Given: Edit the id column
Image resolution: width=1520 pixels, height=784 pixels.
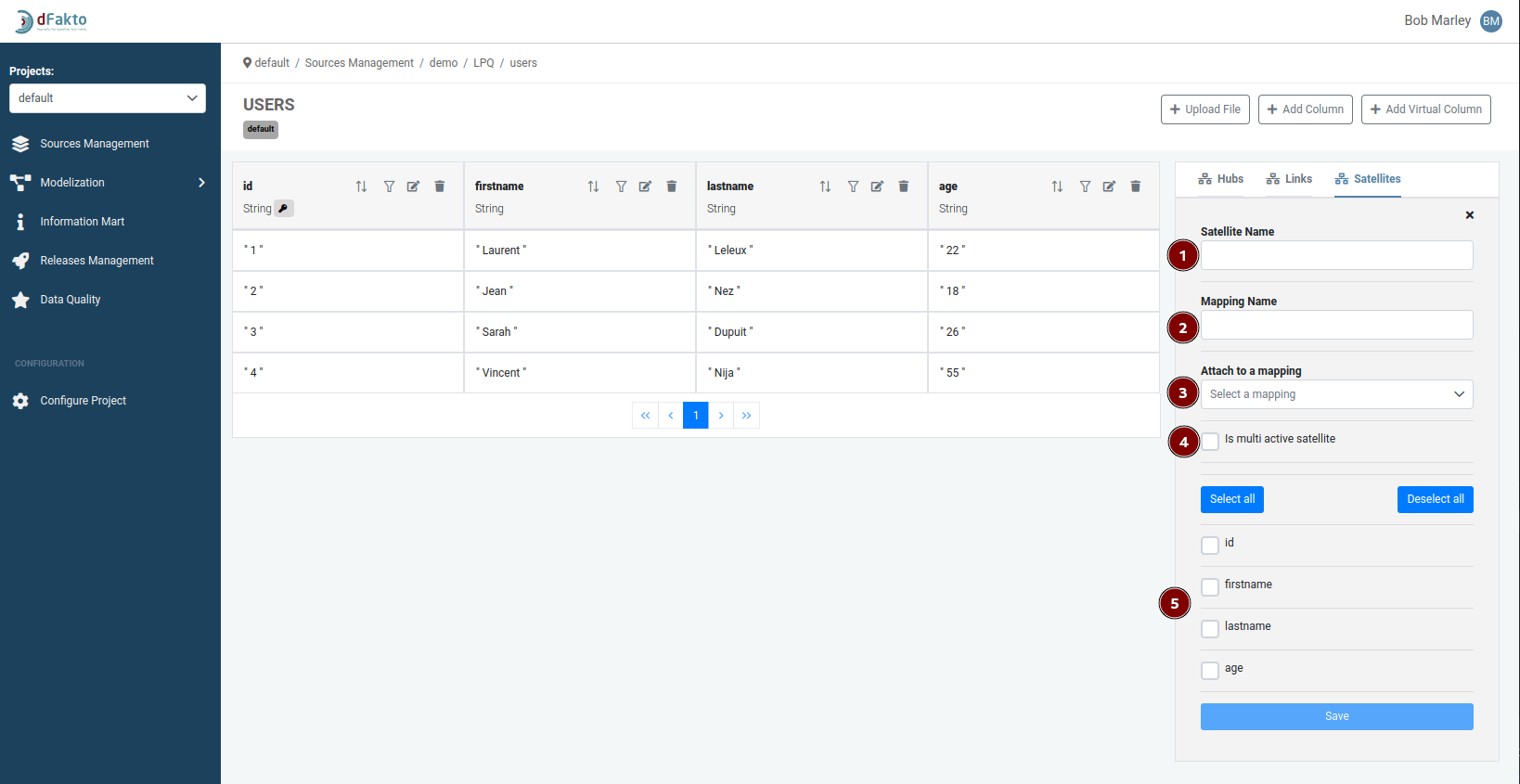Looking at the screenshot, I should 414,186.
